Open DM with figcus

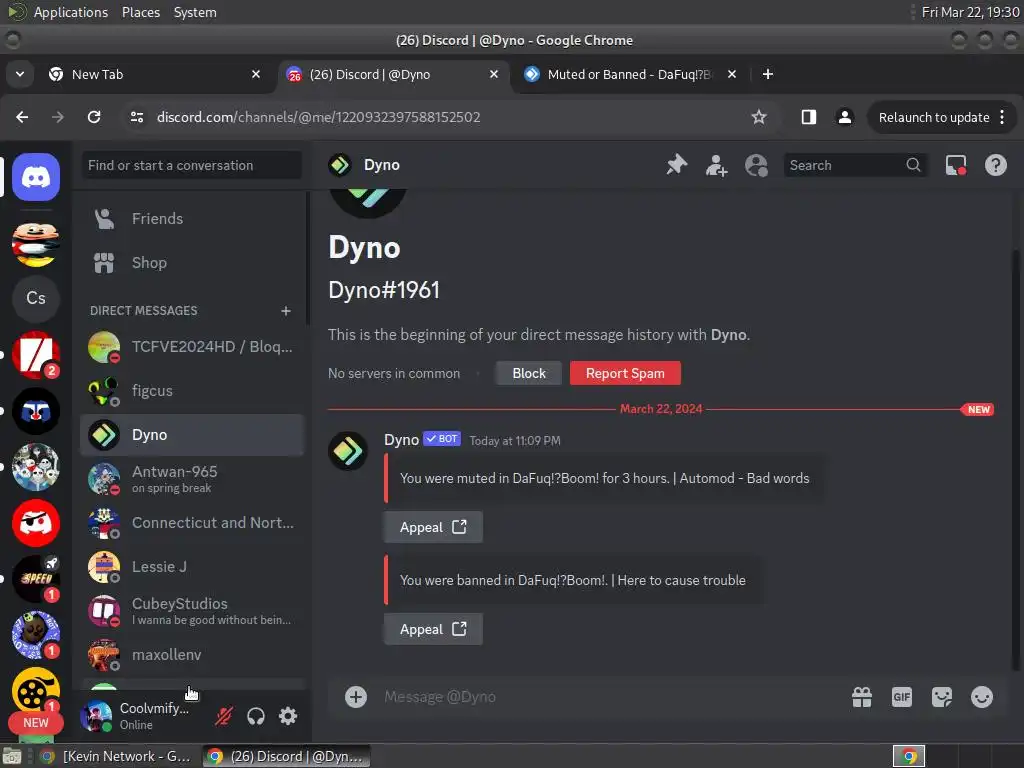[x=192, y=391]
